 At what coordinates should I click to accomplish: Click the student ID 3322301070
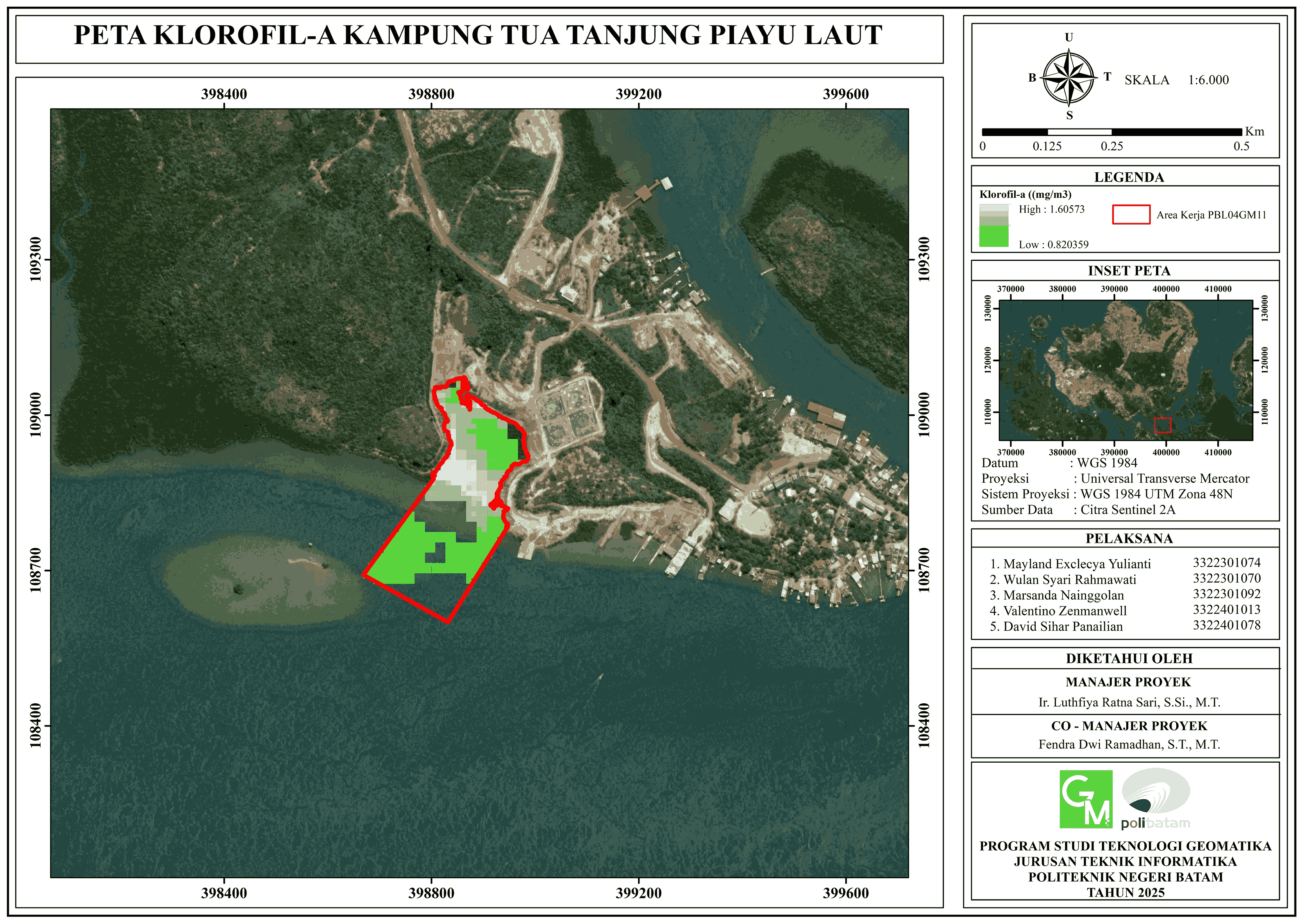click(1227, 579)
